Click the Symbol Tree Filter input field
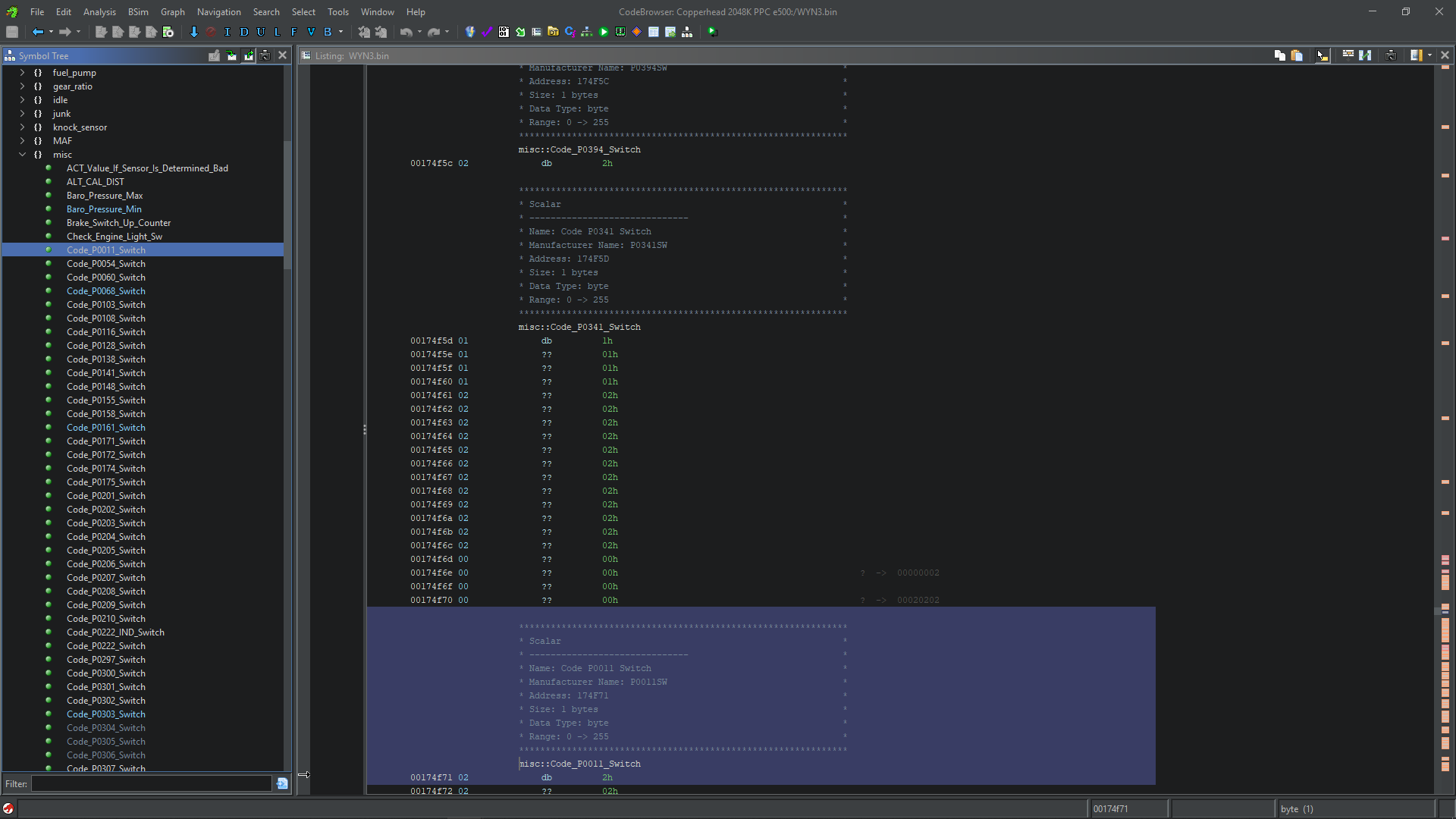Screen dimensions: 1456x819 pyautogui.click(x=151, y=783)
